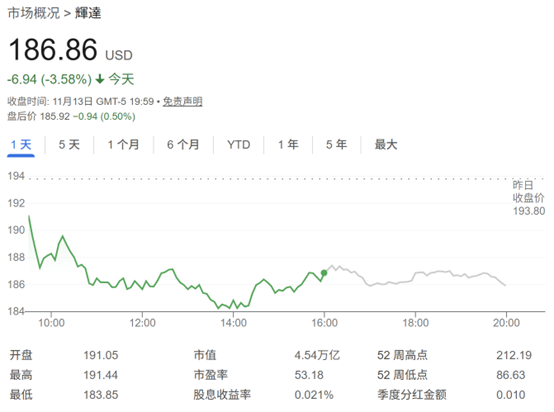Select the 最大 range tab

[386, 145]
